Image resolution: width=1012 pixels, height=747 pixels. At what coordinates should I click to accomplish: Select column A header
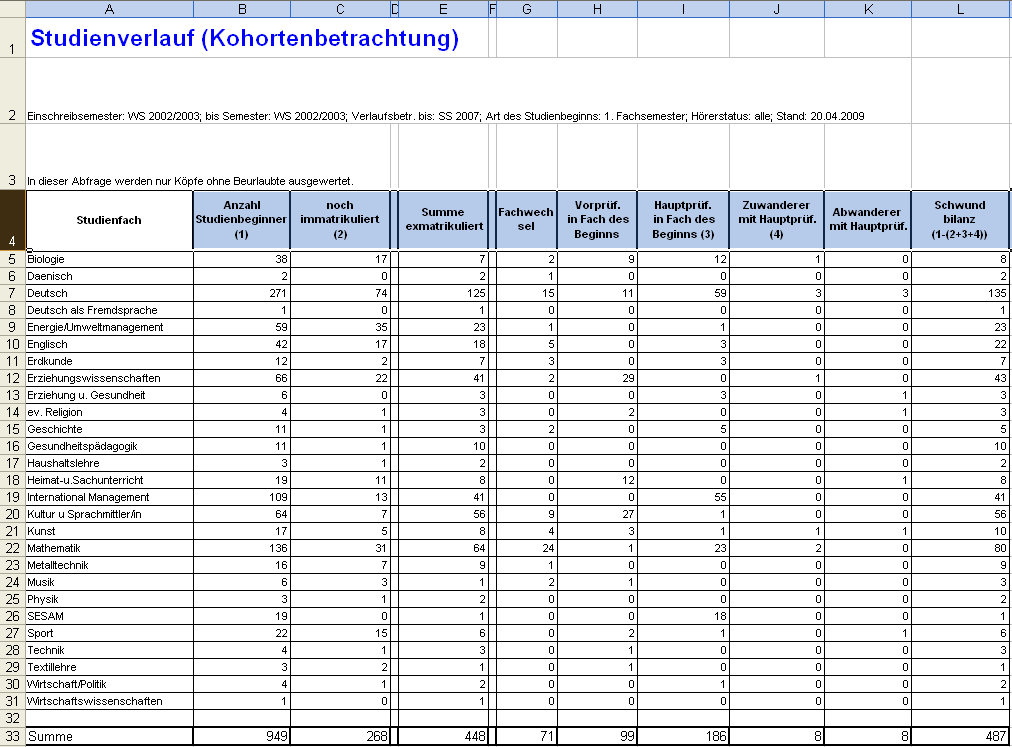point(108,9)
